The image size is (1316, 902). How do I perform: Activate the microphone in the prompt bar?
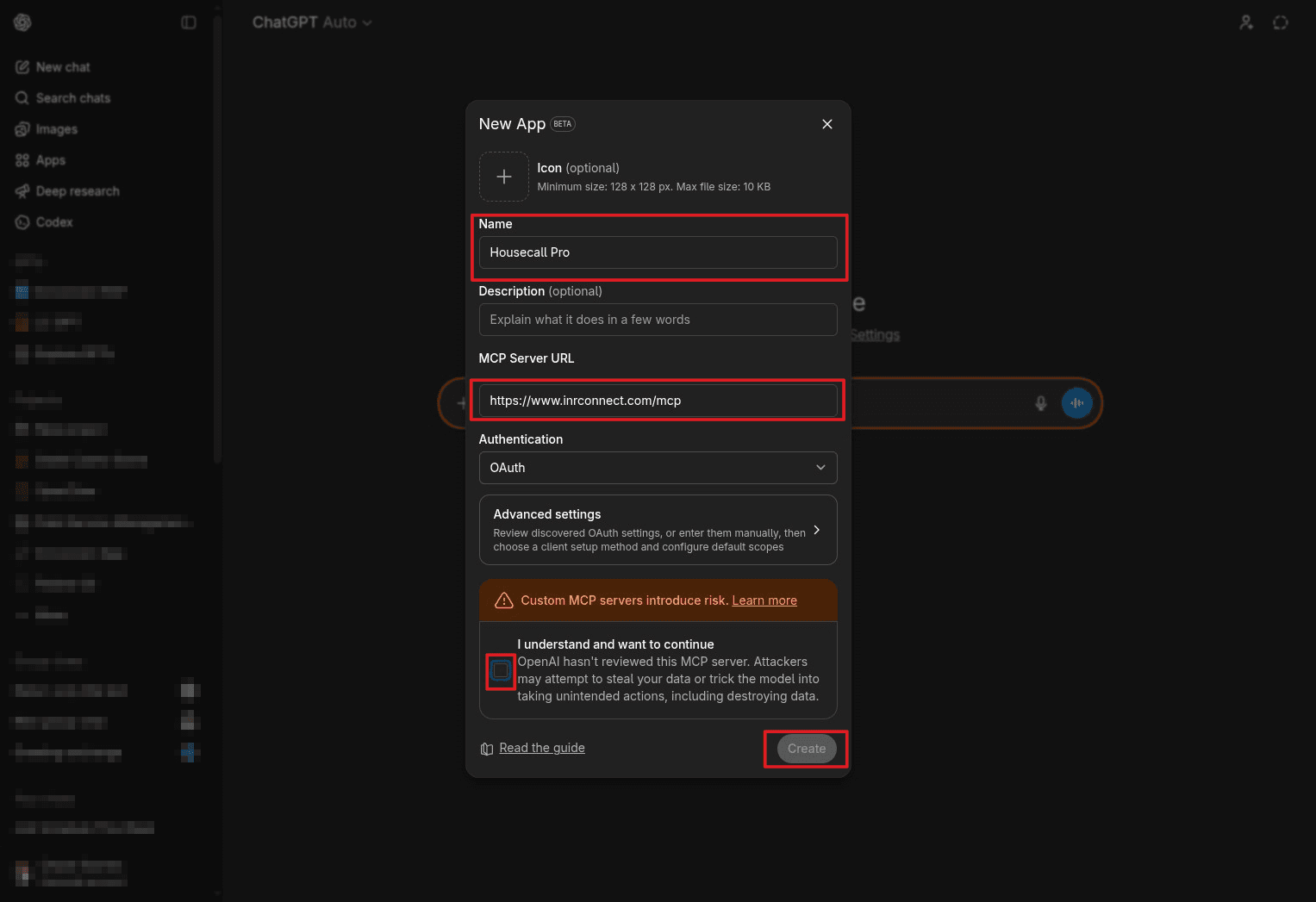click(x=1041, y=402)
